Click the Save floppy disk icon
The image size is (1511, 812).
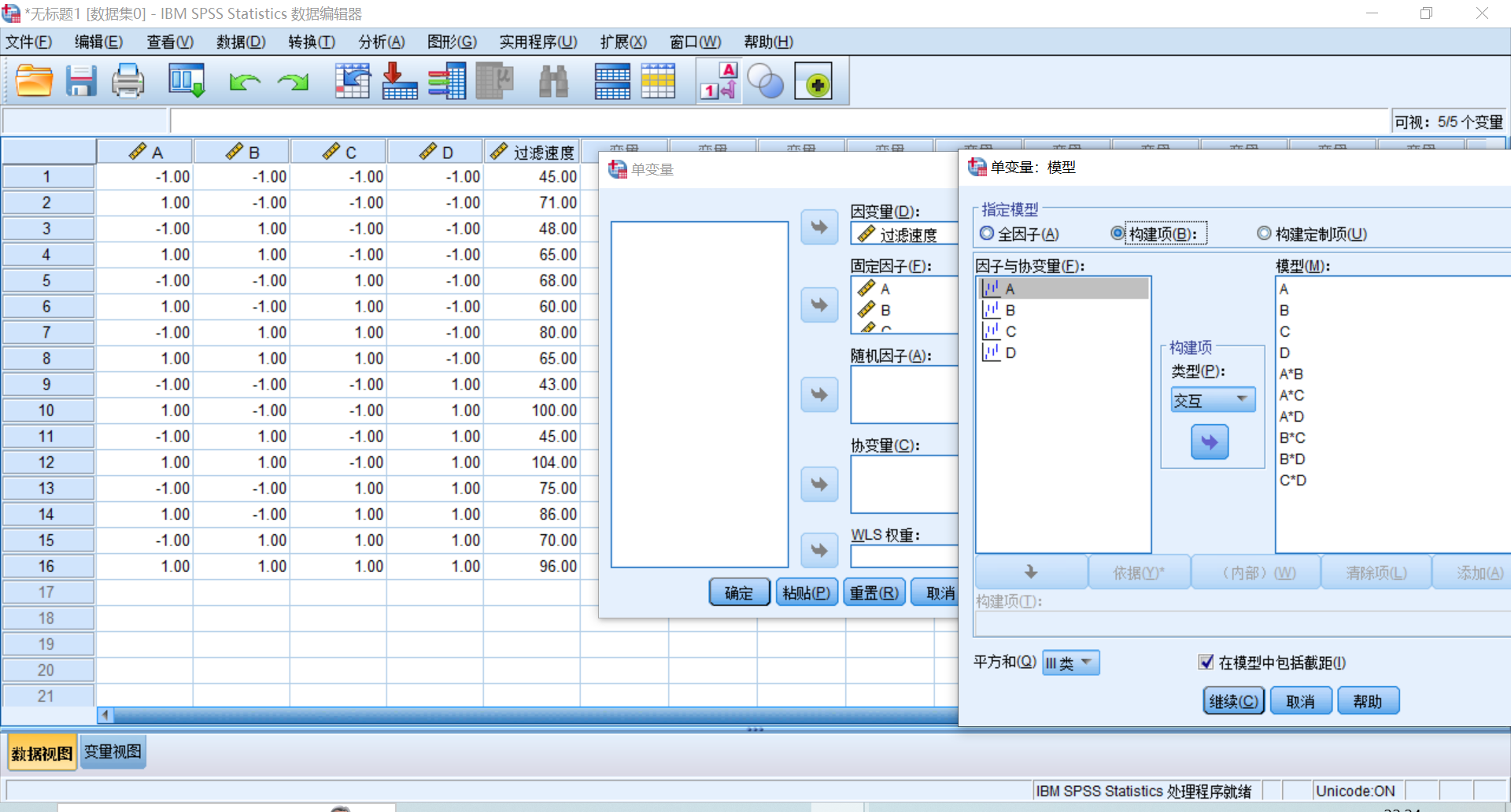click(80, 82)
